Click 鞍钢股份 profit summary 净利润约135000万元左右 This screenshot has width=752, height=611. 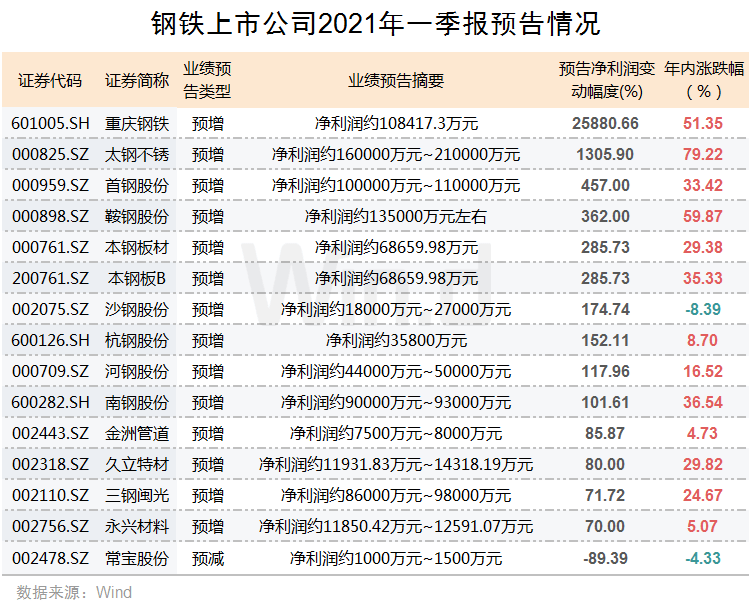click(396, 217)
